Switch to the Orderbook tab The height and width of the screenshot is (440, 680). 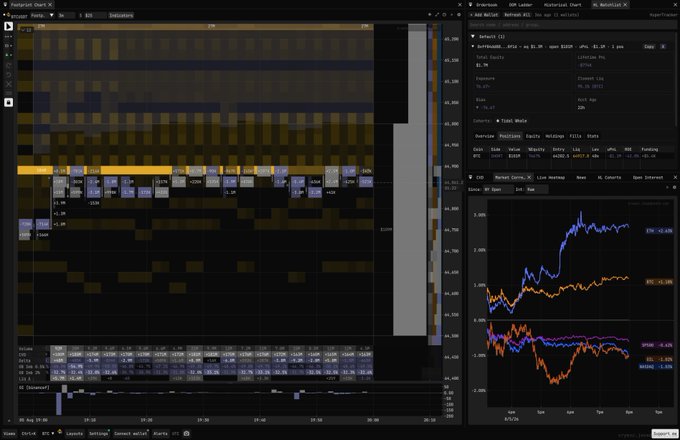487,5
